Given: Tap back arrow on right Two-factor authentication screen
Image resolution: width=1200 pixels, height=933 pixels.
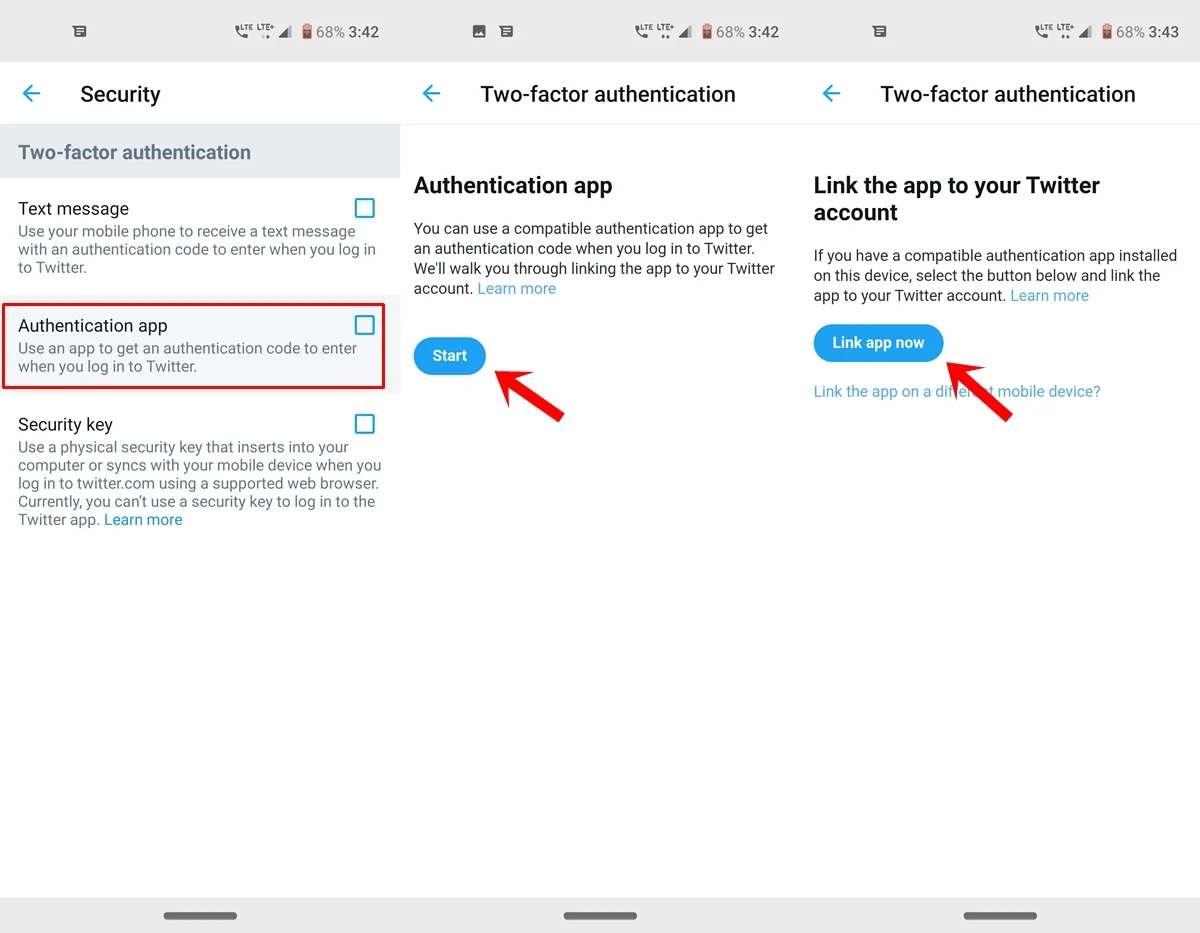Looking at the screenshot, I should (831, 94).
